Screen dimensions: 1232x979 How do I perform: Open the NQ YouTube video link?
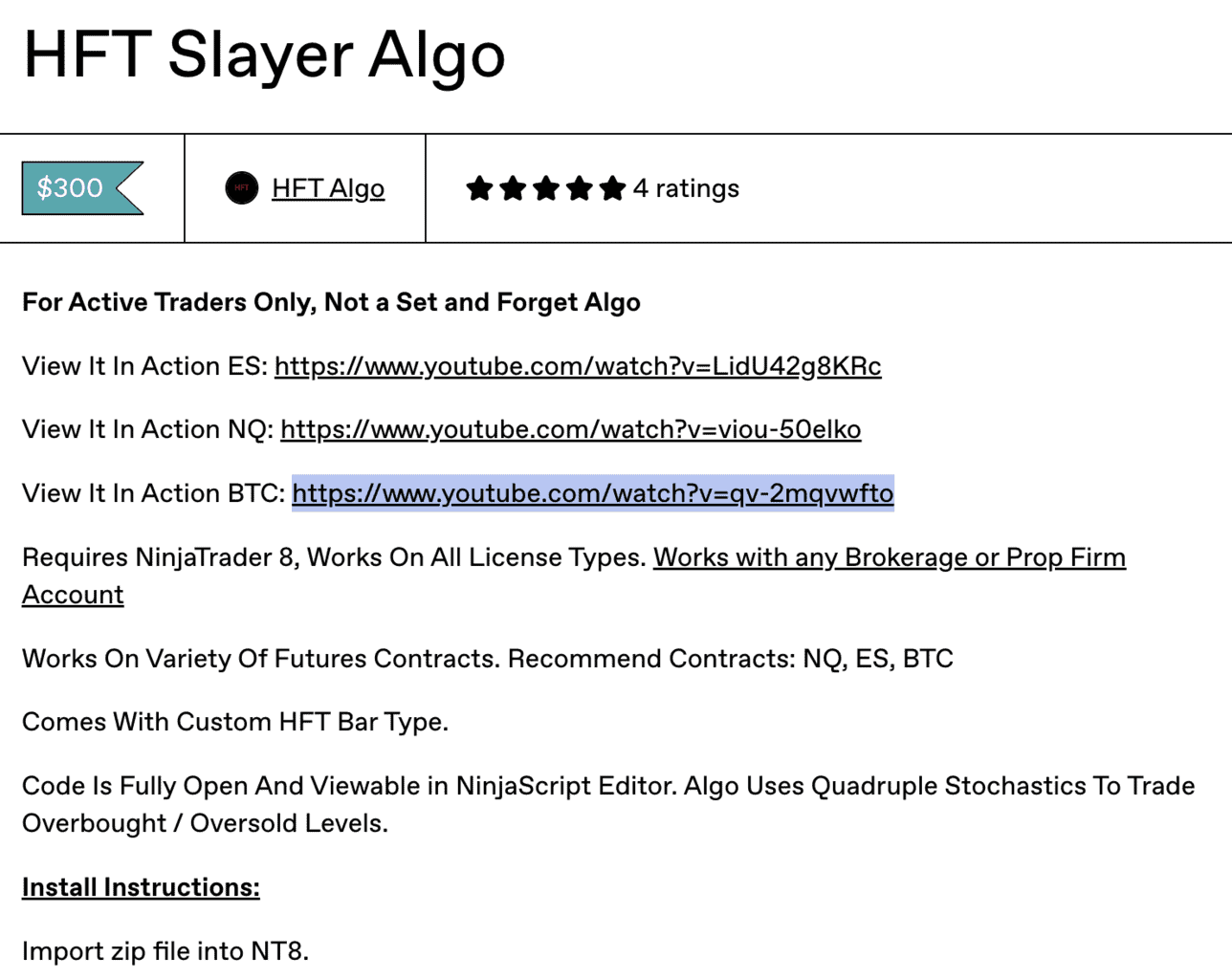pyautogui.click(x=570, y=429)
